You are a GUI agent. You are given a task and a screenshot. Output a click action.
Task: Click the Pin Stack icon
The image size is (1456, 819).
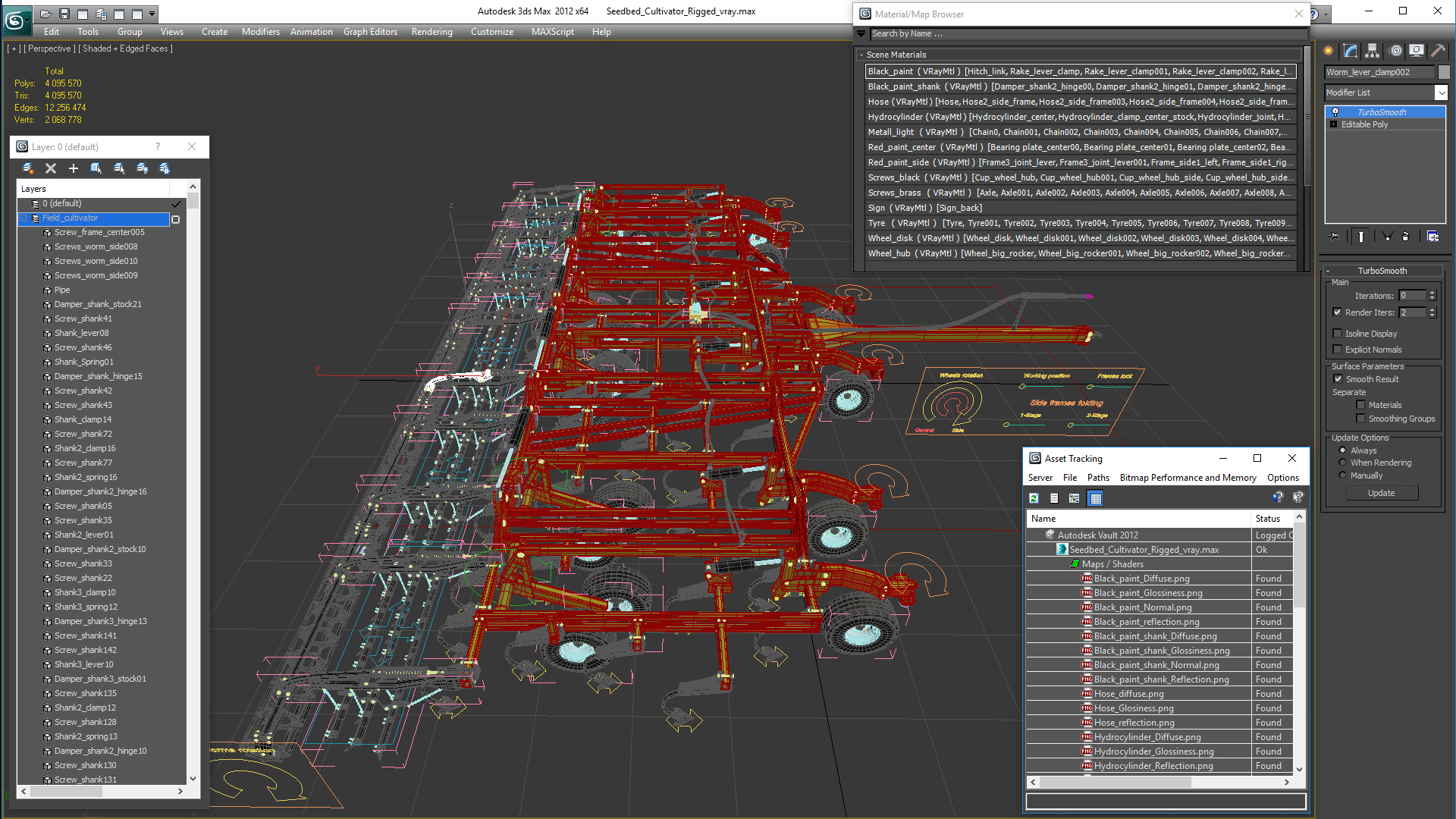1335,237
